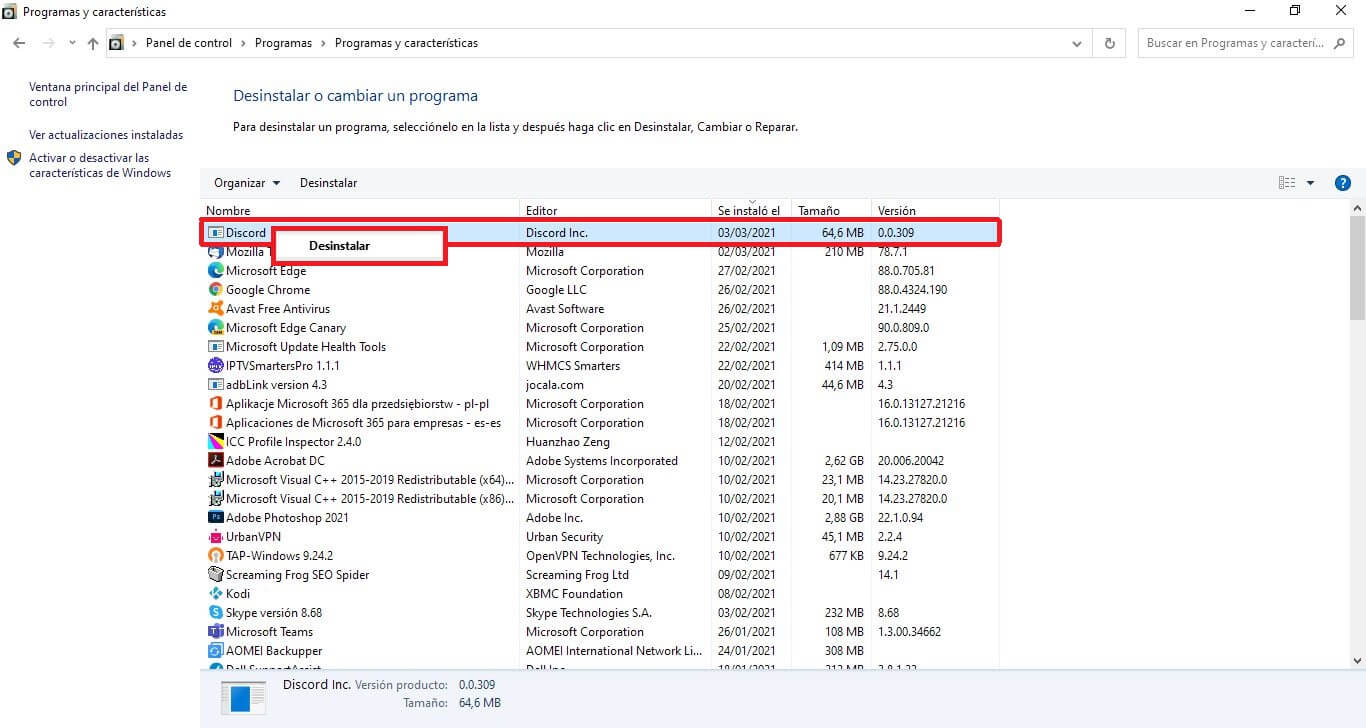Select the Discord program icon

(216, 233)
